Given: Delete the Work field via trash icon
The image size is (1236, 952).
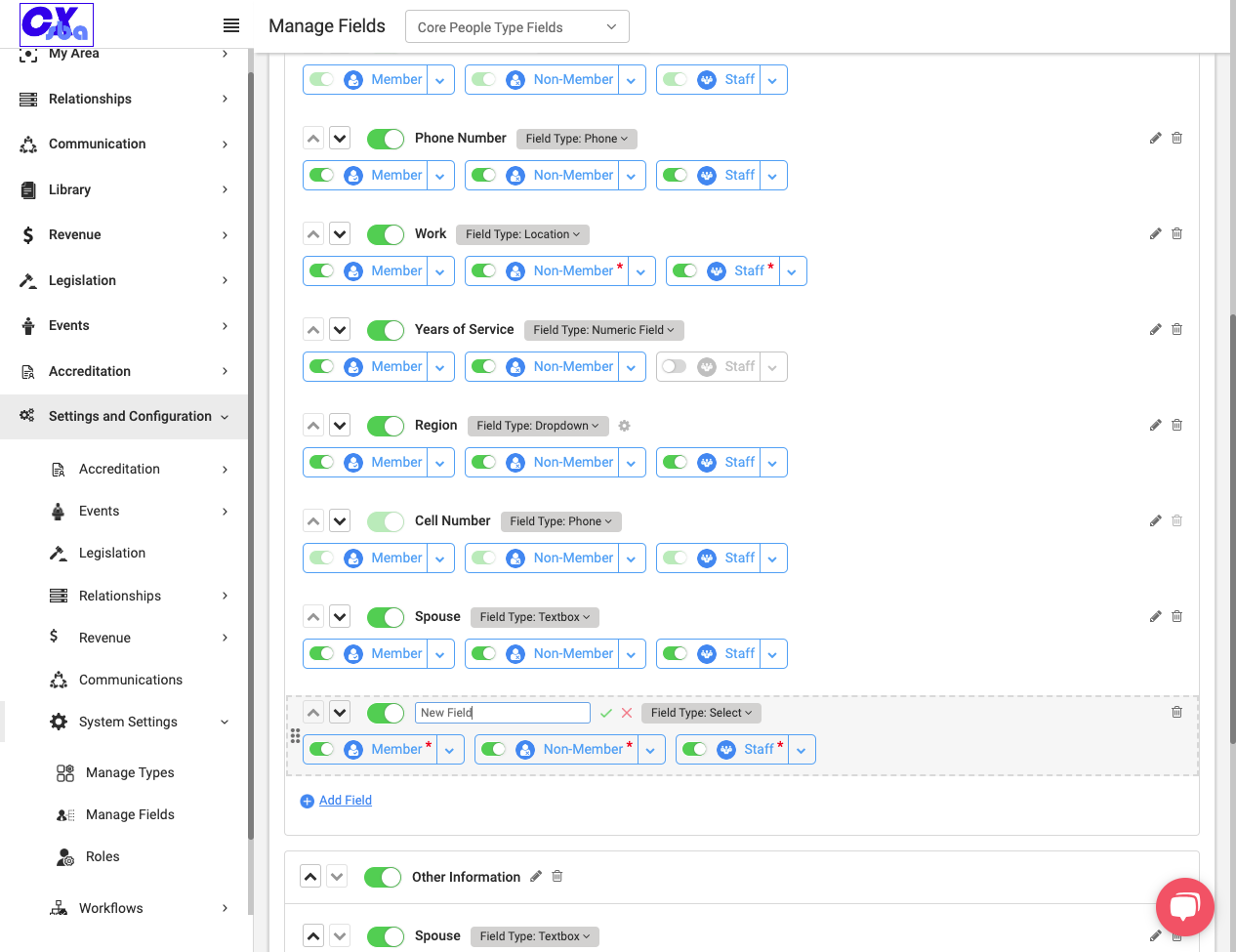Looking at the screenshot, I should (1176, 233).
